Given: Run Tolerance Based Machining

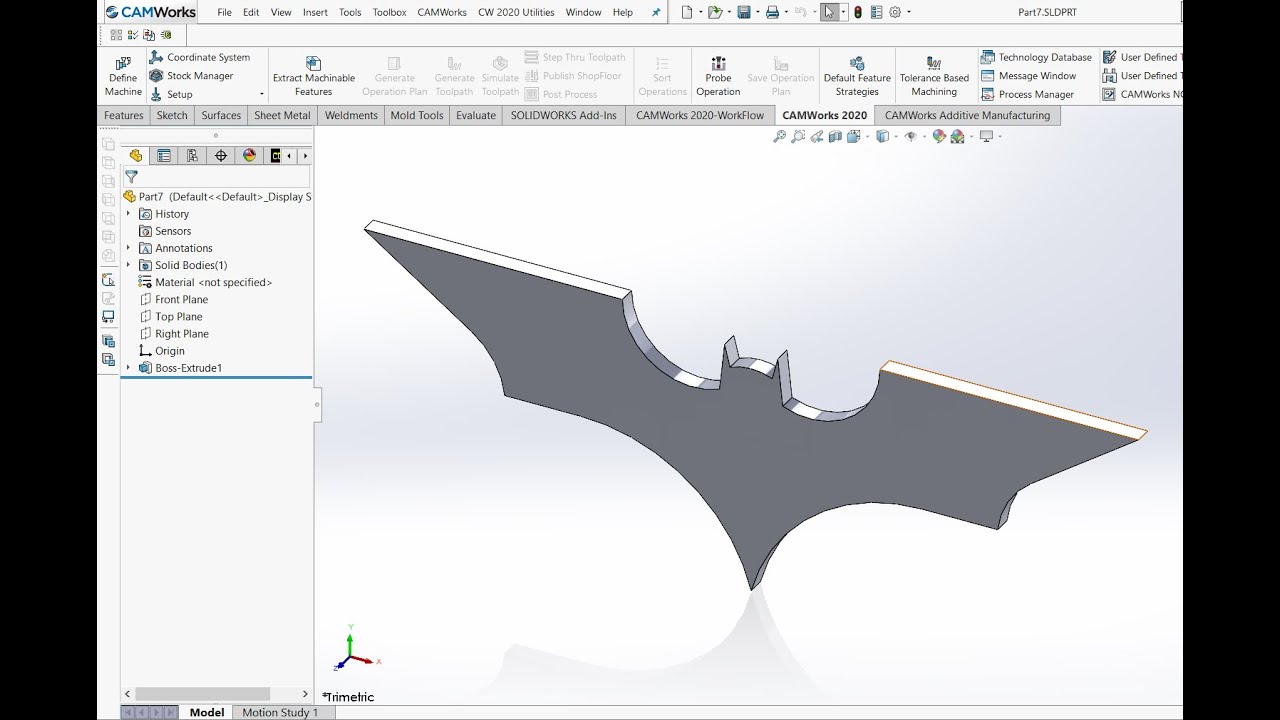Looking at the screenshot, I should (934, 76).
